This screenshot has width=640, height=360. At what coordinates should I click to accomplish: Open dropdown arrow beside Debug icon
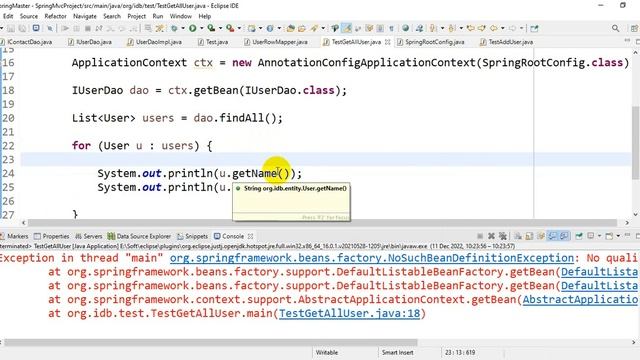(183, 28)
